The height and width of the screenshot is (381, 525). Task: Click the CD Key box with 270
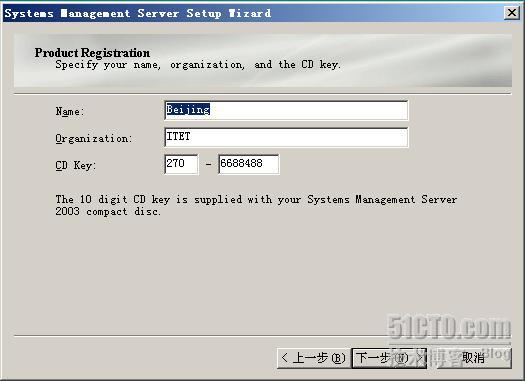coord(181,164)
